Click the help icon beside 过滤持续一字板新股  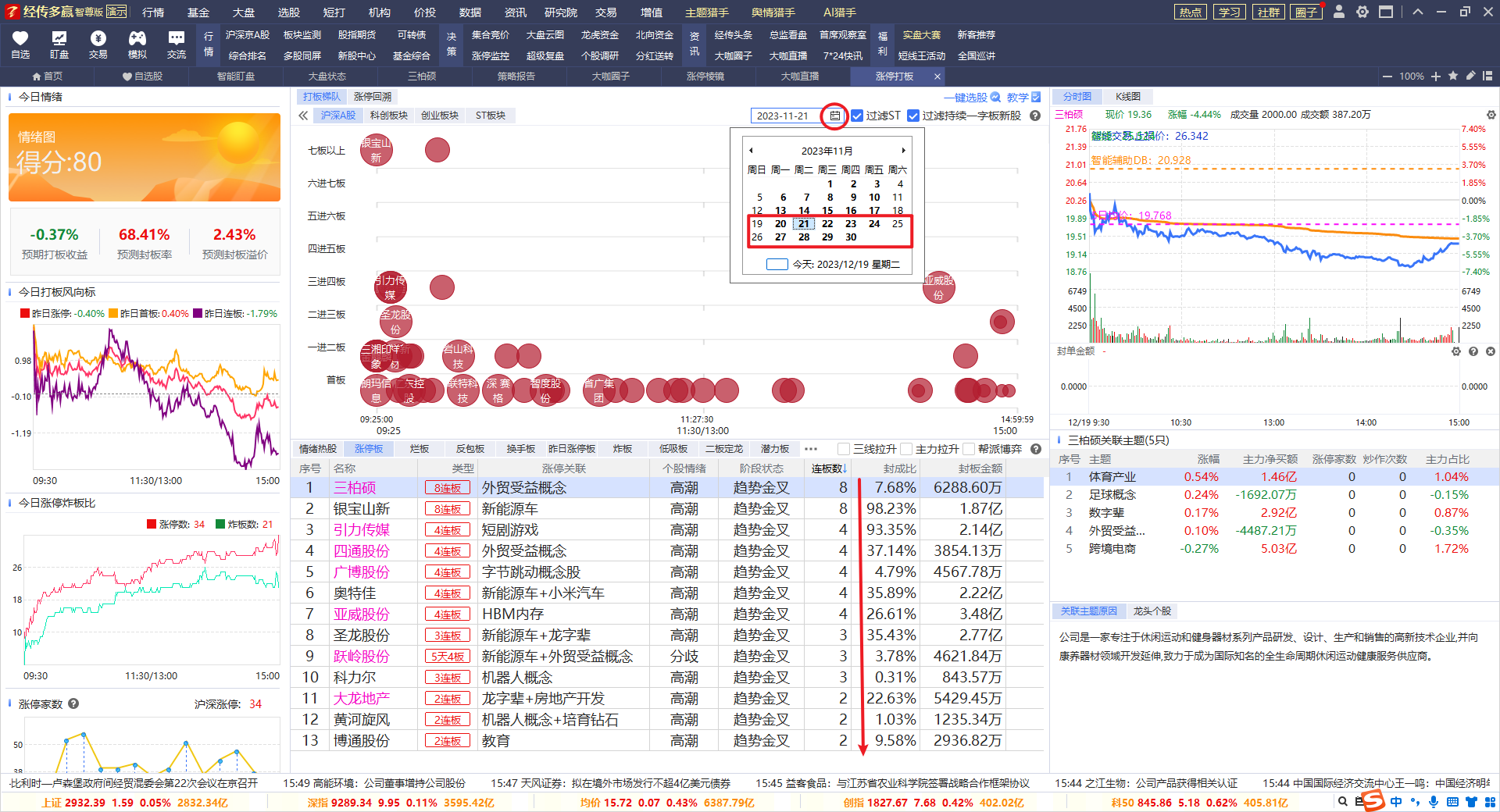click(1035, 116)
